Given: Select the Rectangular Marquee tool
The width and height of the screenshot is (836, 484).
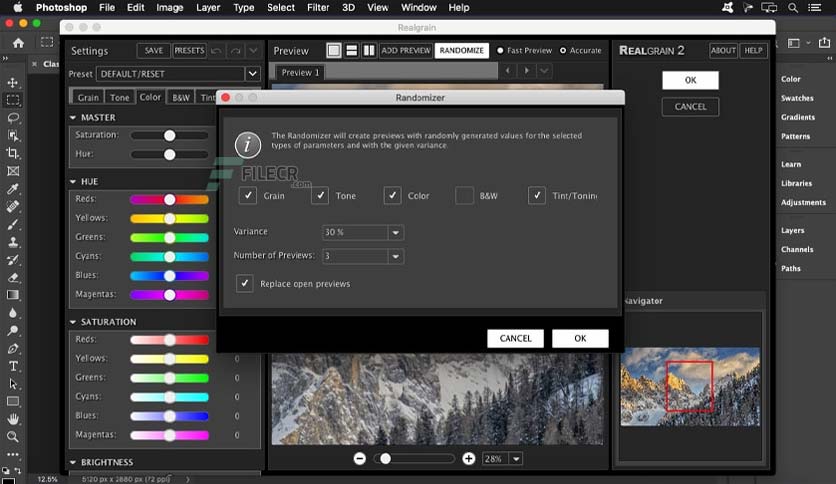Looking at the screenshot, I should click(13, 100).
